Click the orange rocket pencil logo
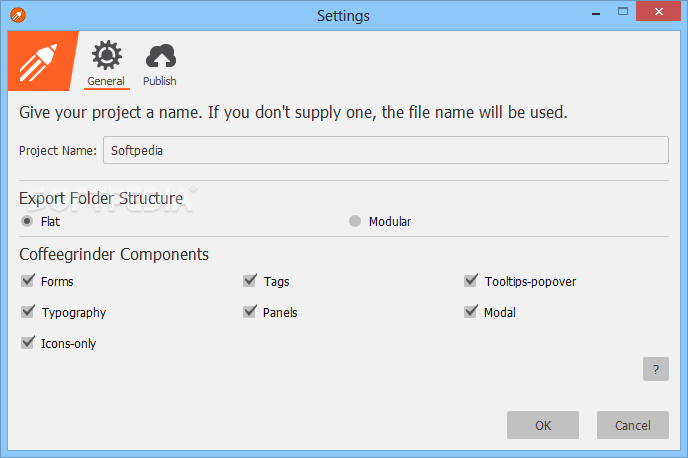 (x=40, y=61)
